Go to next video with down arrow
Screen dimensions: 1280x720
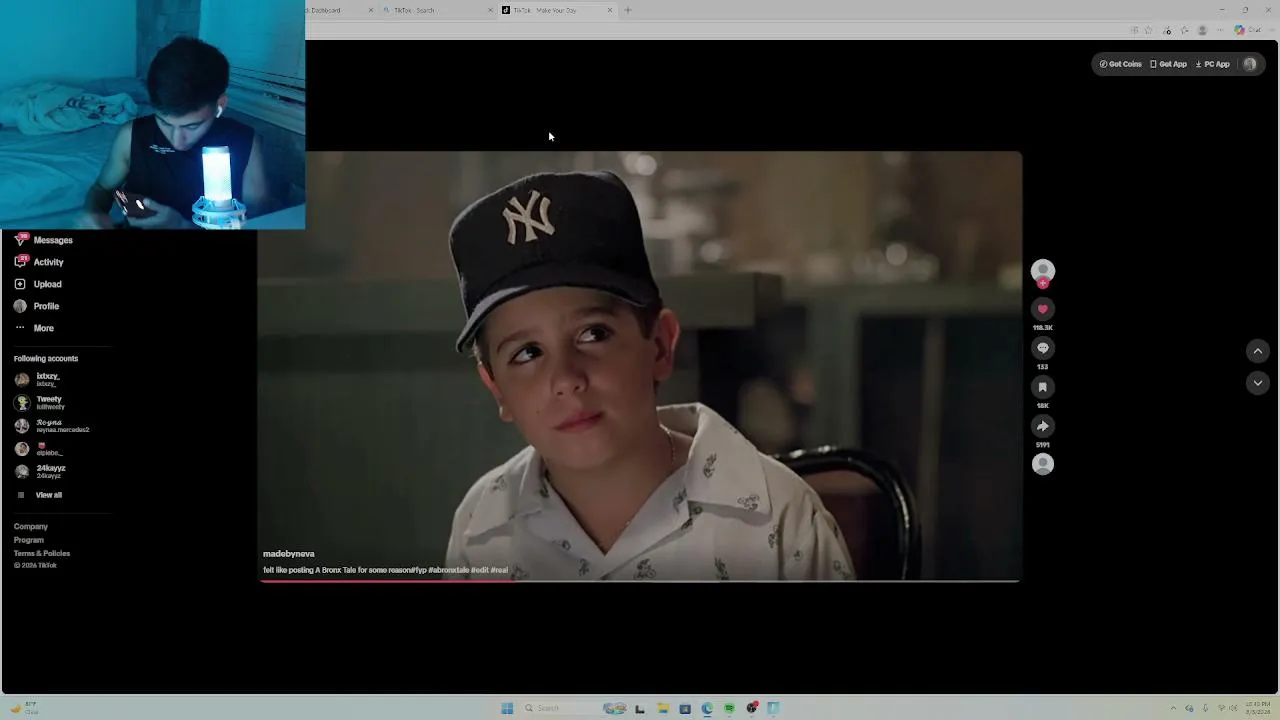[x=1258, y=383]
